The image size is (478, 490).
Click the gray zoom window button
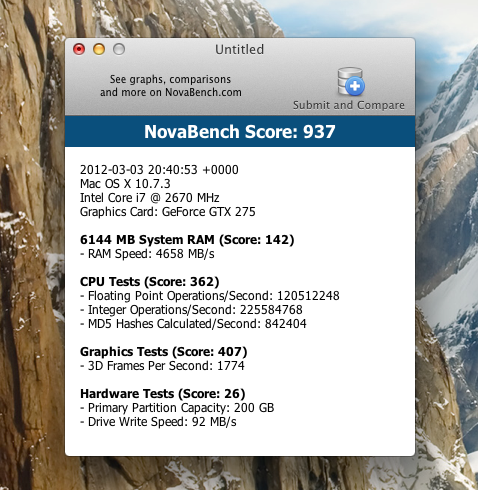point(119,49)
